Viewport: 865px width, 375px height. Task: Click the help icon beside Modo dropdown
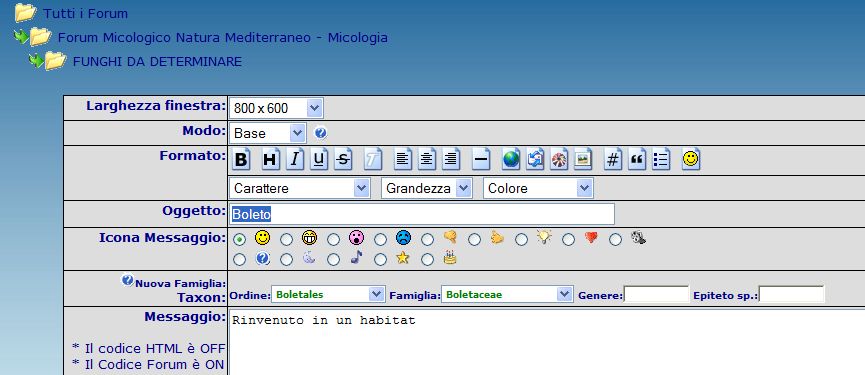(x=321, y=133)
